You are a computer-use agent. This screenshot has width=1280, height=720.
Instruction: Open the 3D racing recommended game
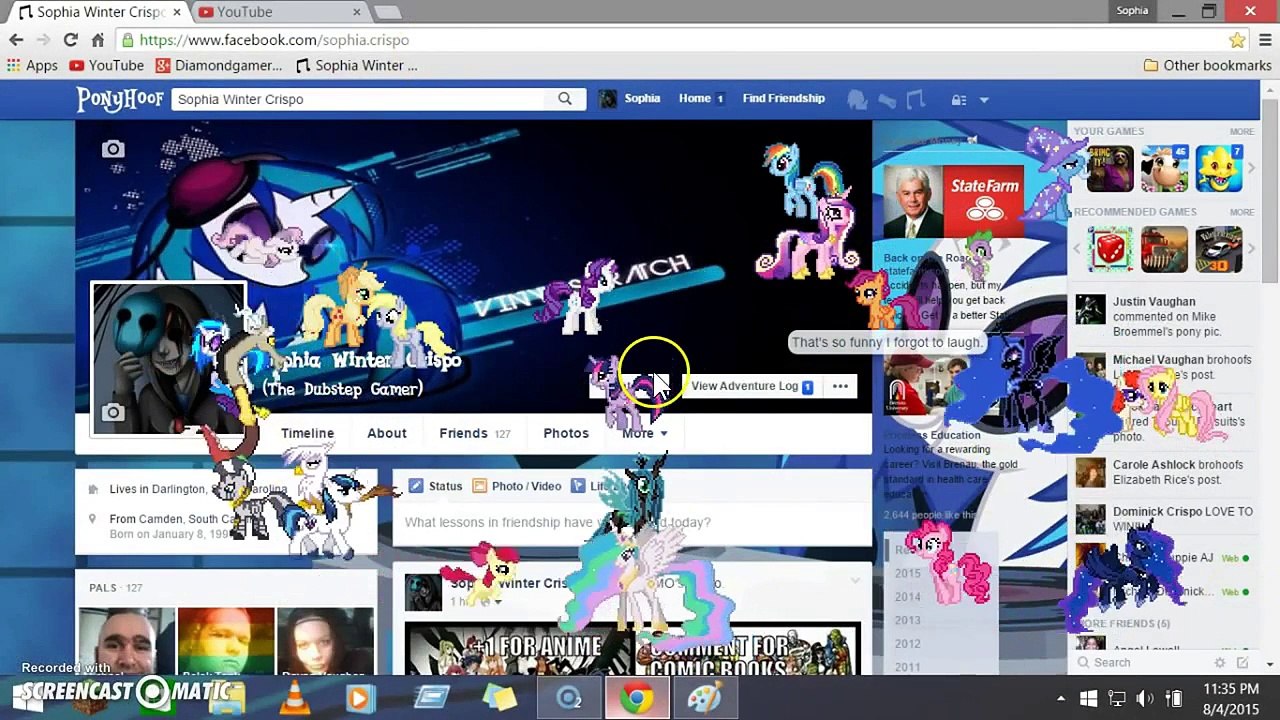[1219, 250]
